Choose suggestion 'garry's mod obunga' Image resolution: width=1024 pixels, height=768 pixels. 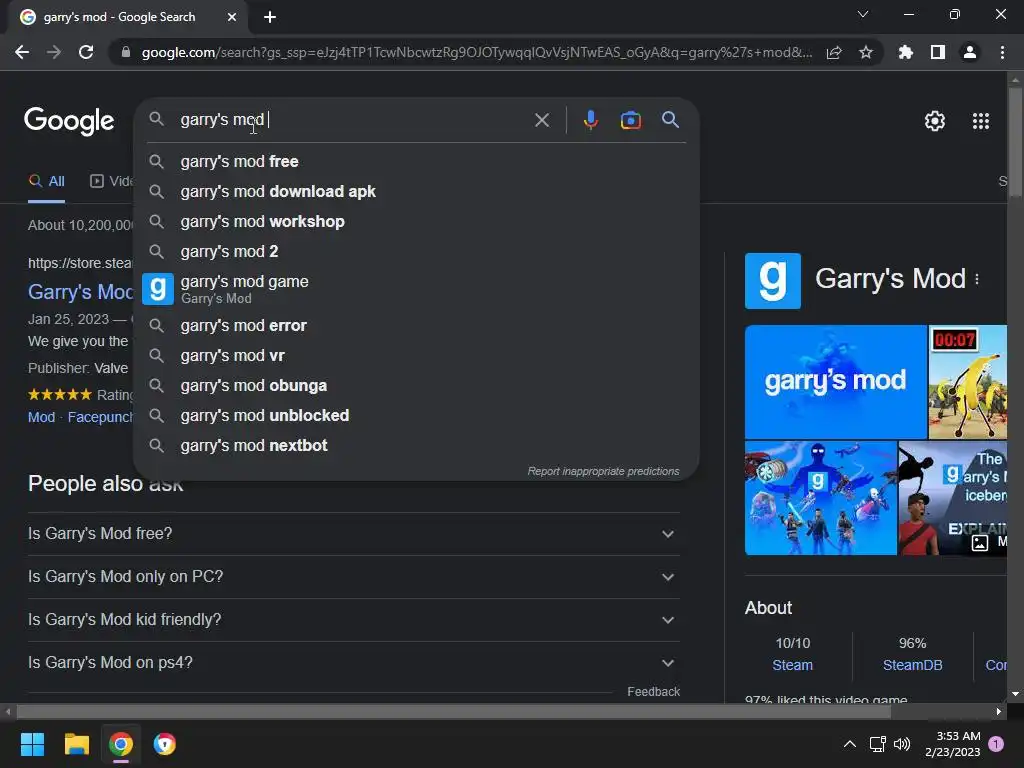[x=416, y=385]
